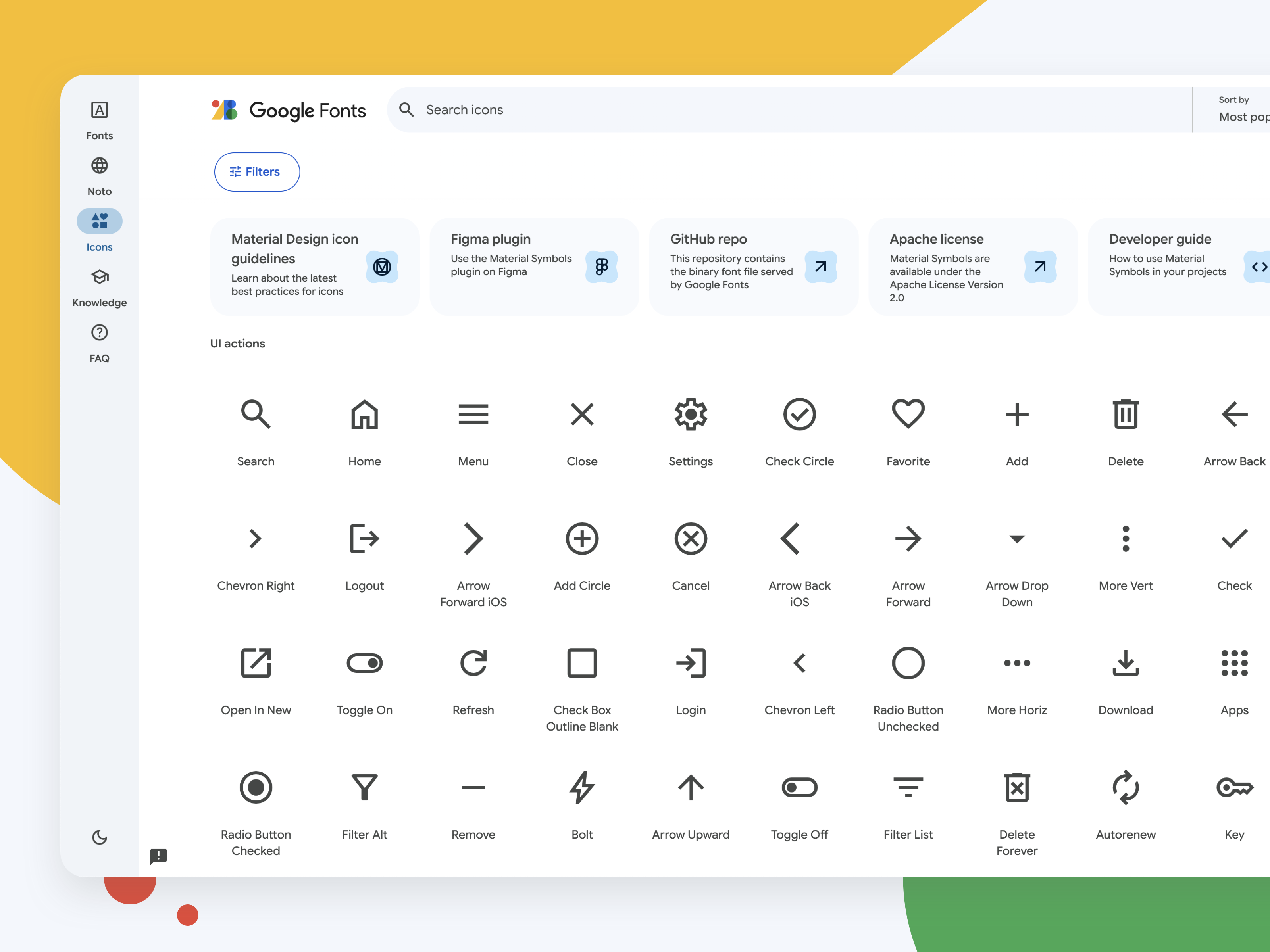Pick the Autorenew icon

[x=1125, y=787]
